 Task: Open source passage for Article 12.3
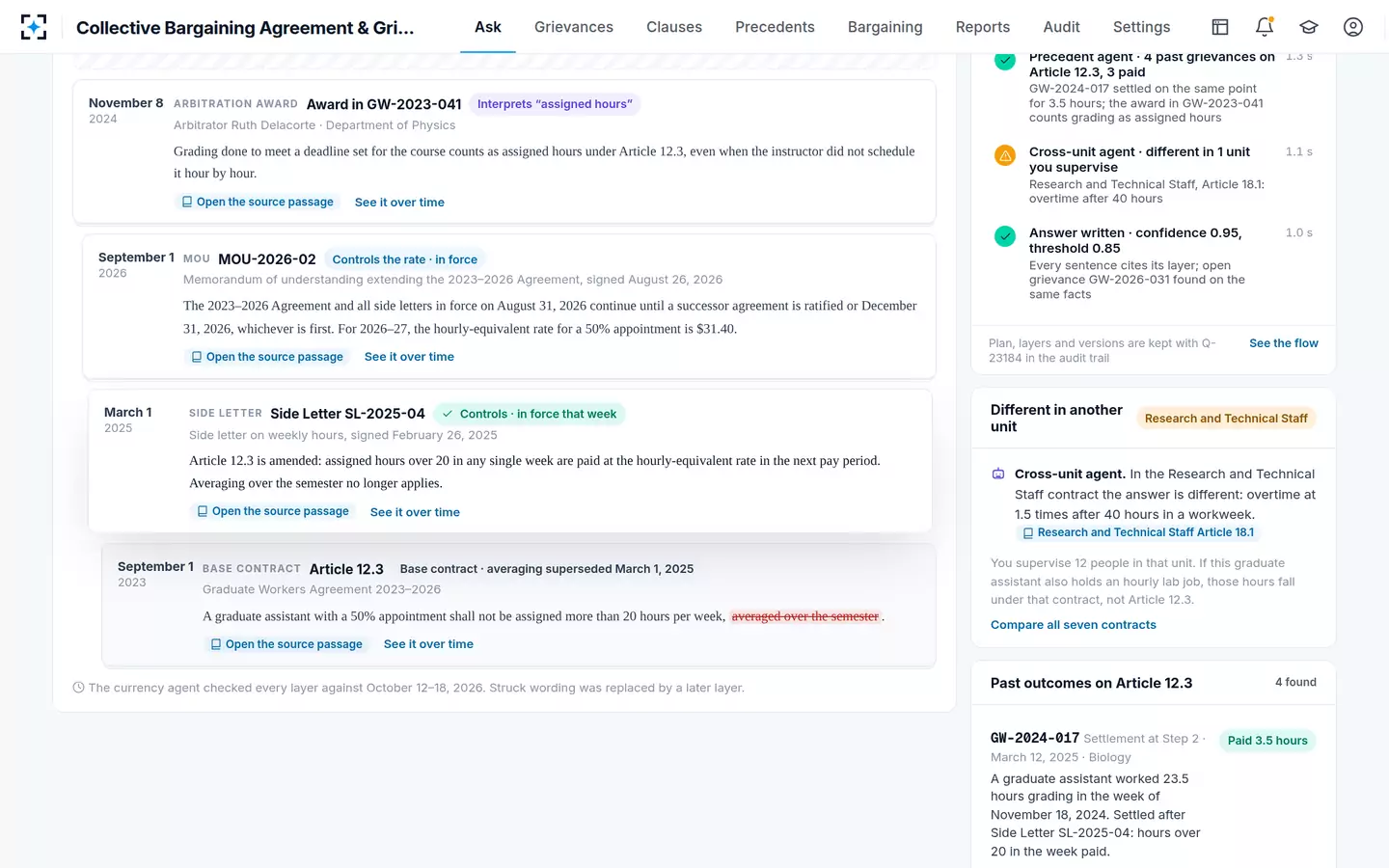click(x=286, y=644)
